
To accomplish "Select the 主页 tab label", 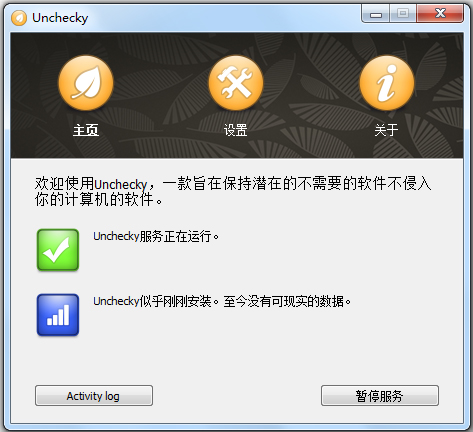I will [x=86, y=130].
